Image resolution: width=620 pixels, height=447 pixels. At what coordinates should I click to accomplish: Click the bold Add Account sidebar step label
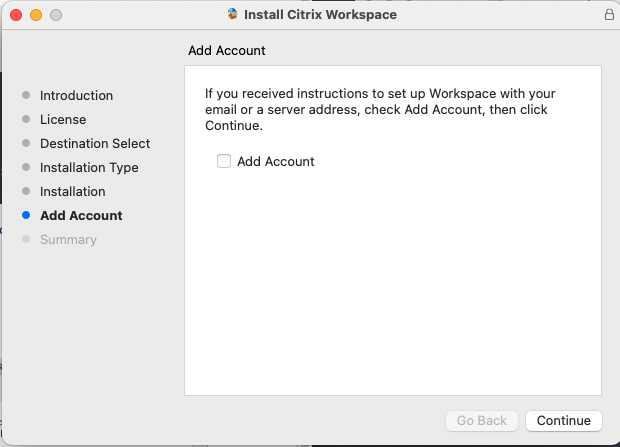tap(81, 216)
